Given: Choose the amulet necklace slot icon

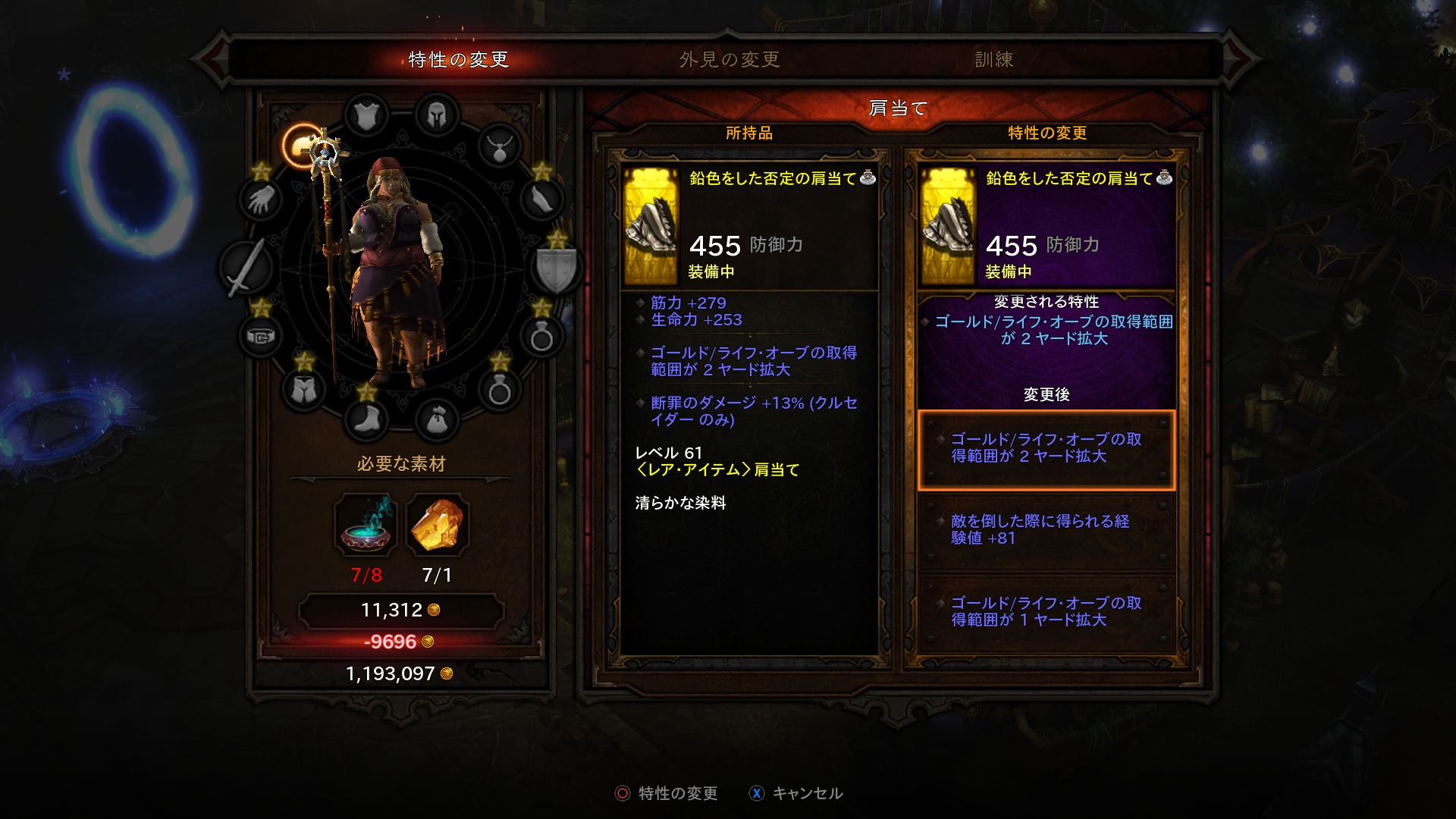Looking at the screenshot, I should coord(499,145).
